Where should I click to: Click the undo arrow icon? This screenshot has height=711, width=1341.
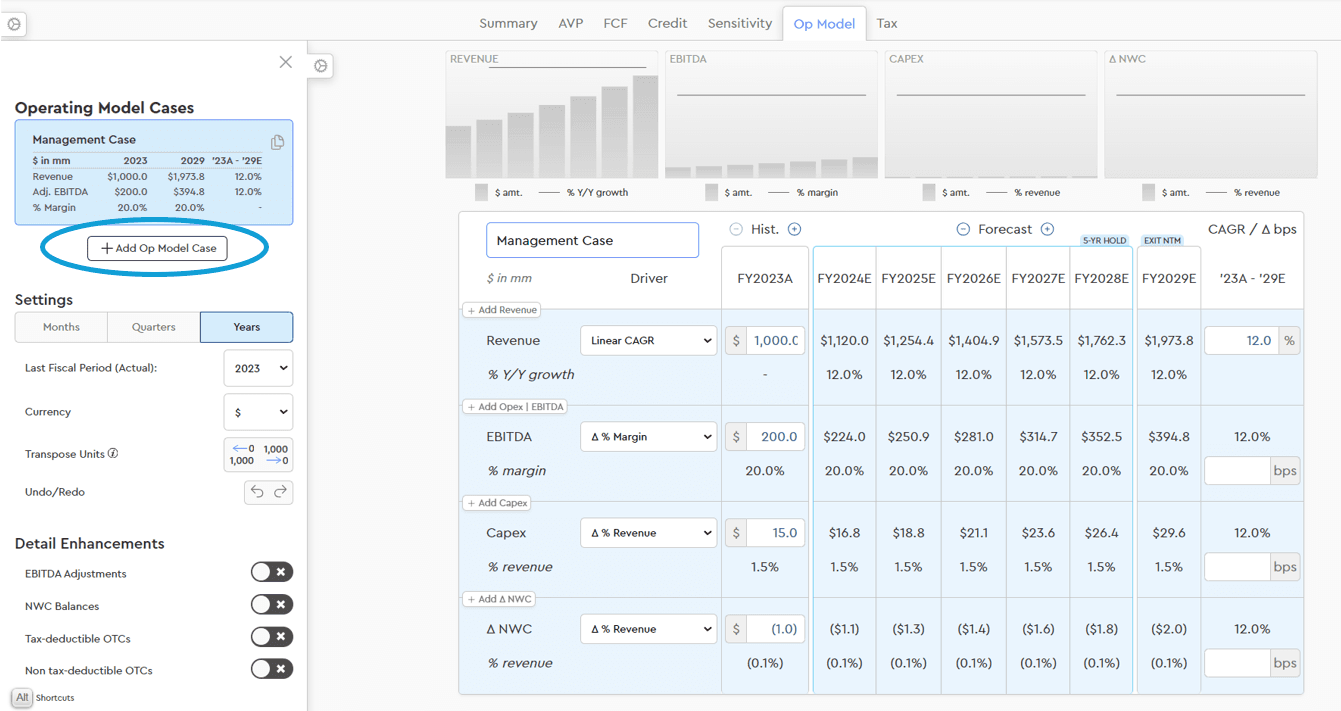click(257, 492)
